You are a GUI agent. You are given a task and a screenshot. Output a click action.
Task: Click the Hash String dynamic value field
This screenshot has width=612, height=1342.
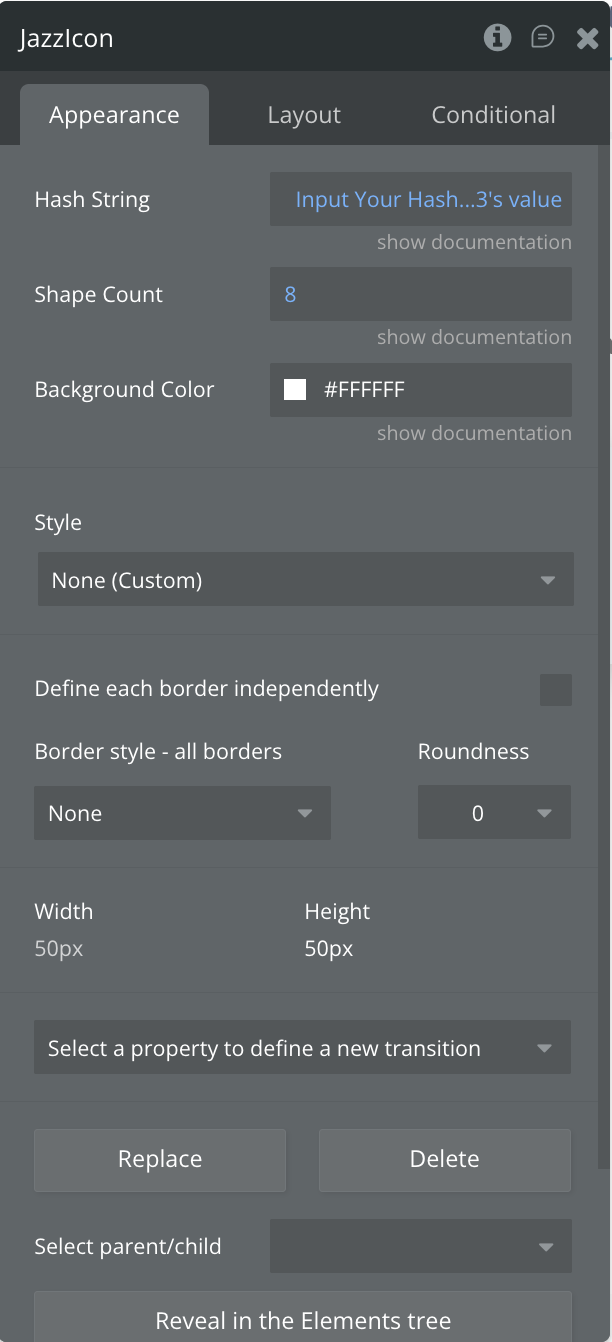tap(428, 199)
